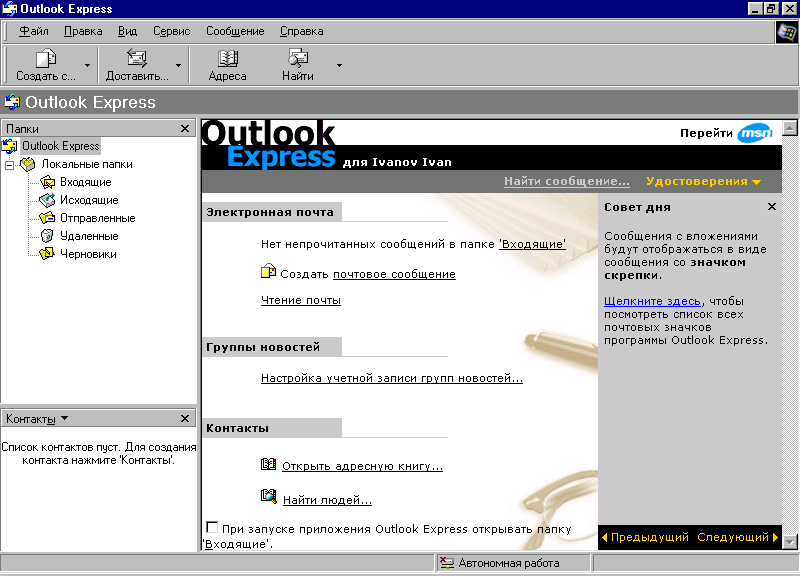Open the Вид menu
Image resolution: width=800 pixels, height=576 pixels.
coord(127,31)
